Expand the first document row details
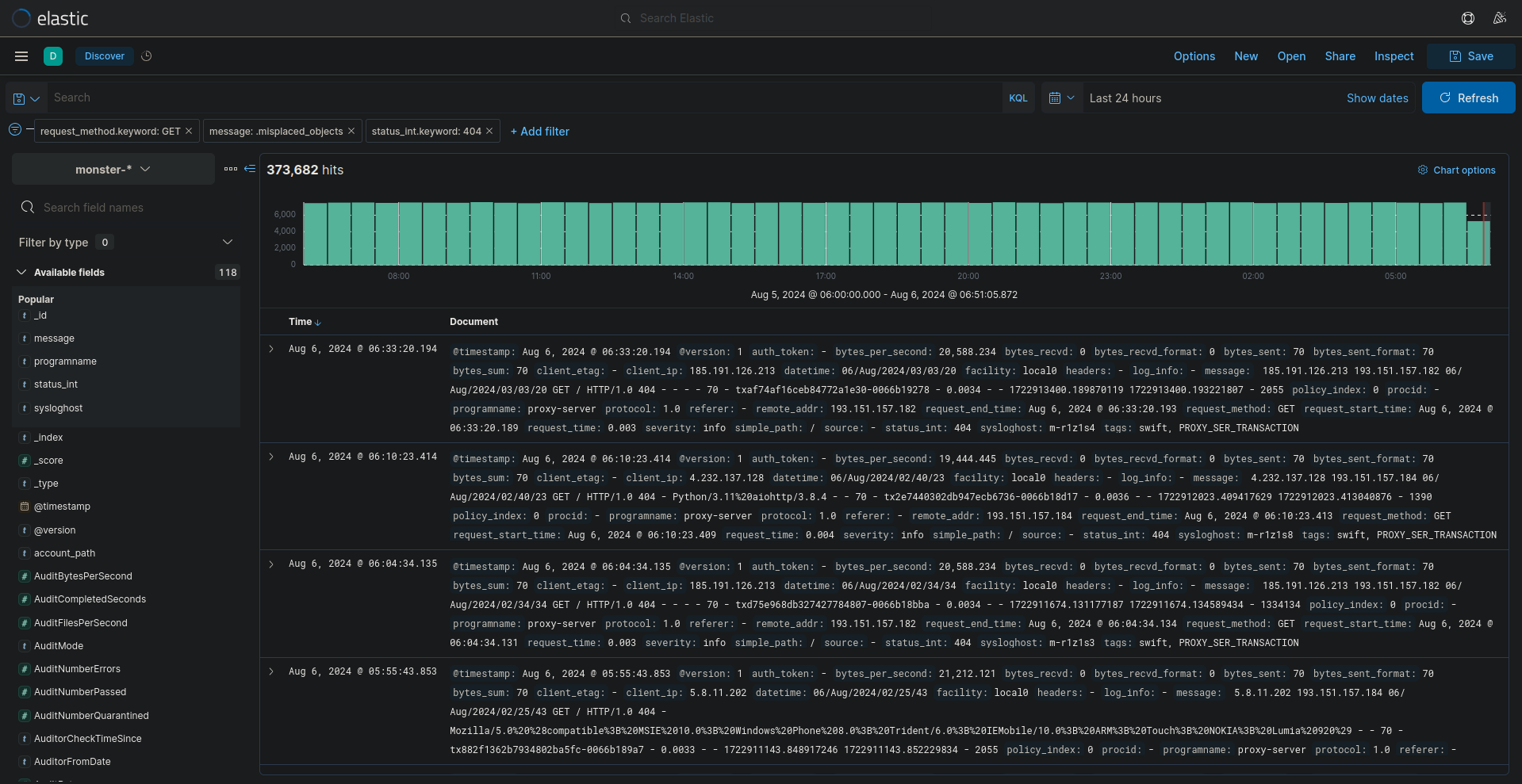1522x784 pixels. point(271,349)
